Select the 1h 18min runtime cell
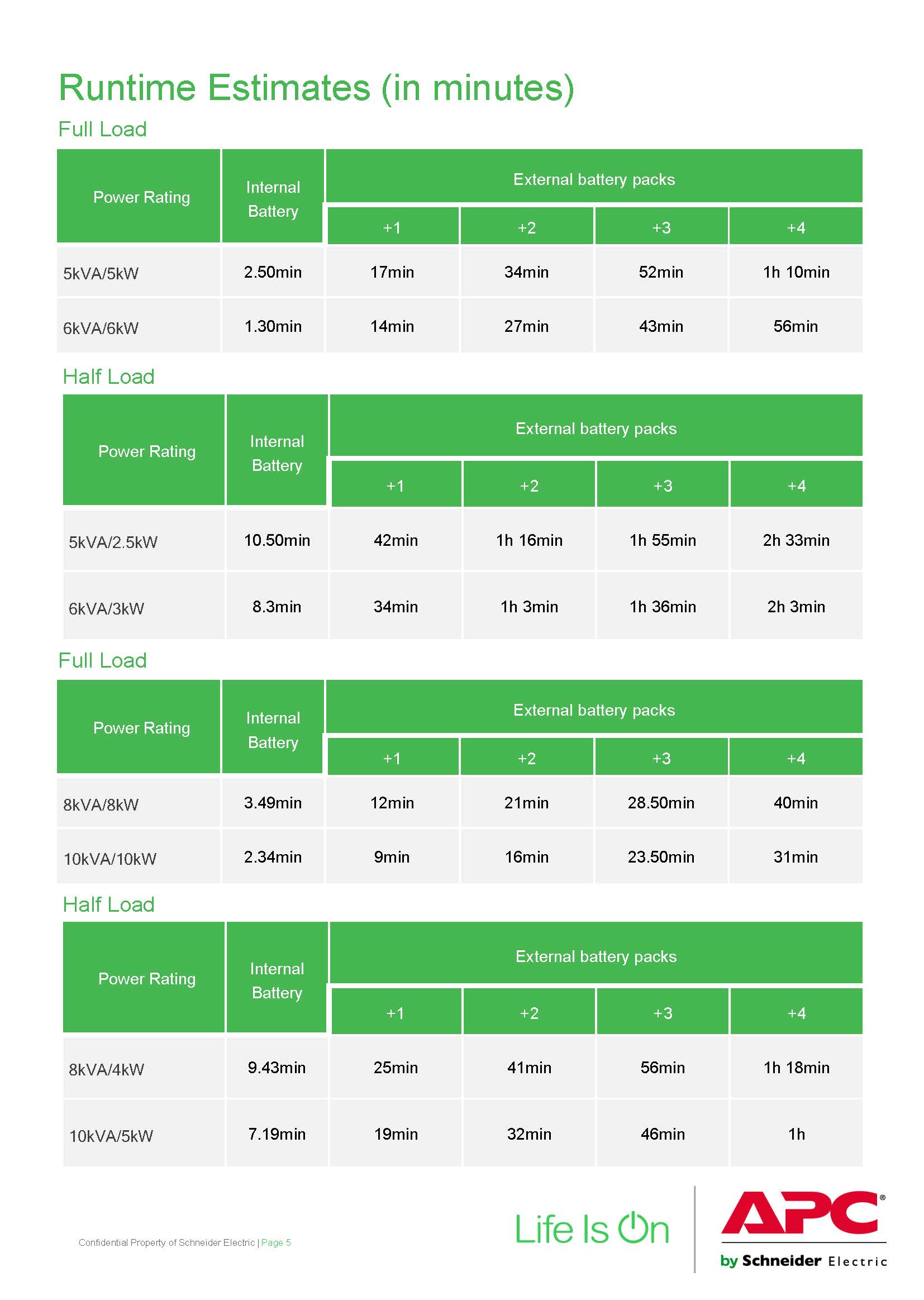Image resolution: width=924 pixels, height=1300 pixels. pyautogui.click(x=796, y=1067)
